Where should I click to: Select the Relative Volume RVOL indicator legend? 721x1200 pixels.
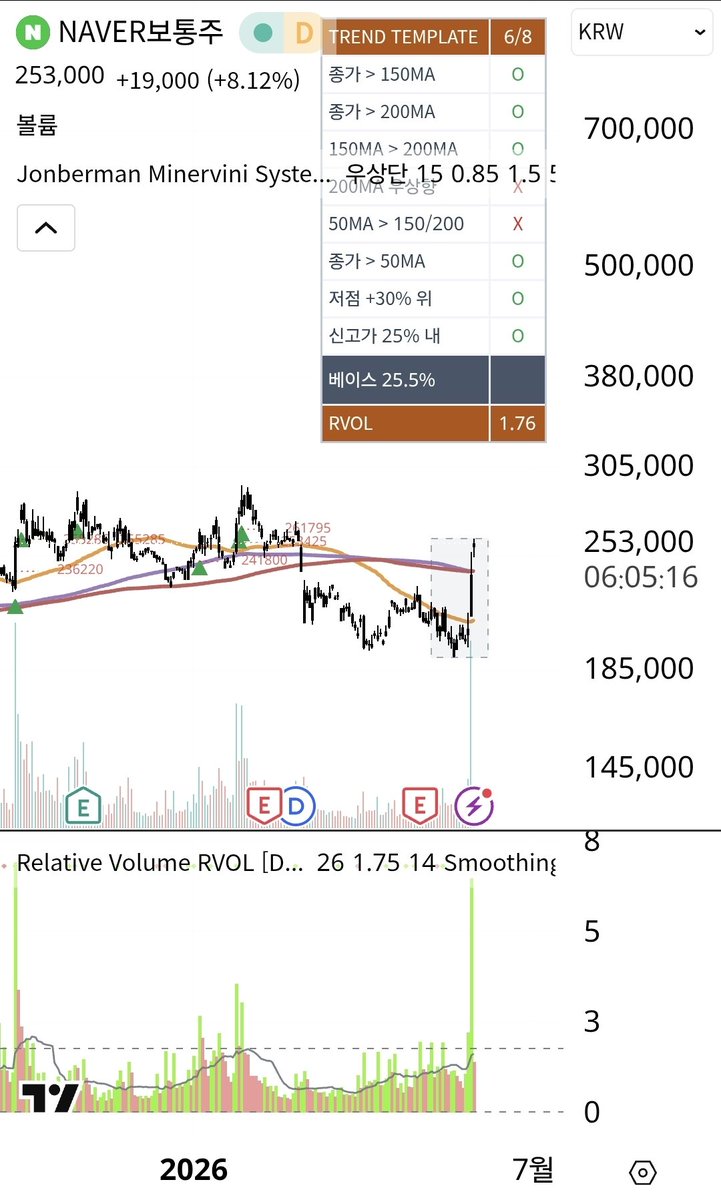tap(160, 862)
